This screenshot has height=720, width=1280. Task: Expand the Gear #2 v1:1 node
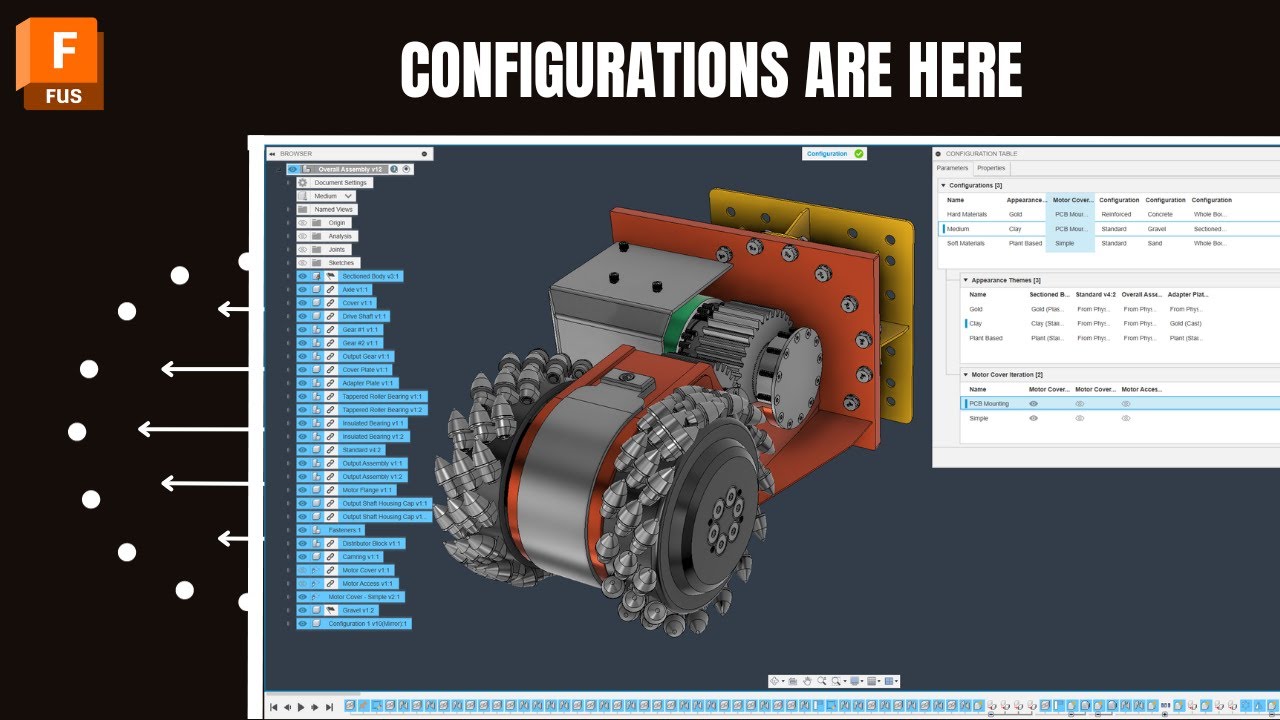tap(288, 343)
